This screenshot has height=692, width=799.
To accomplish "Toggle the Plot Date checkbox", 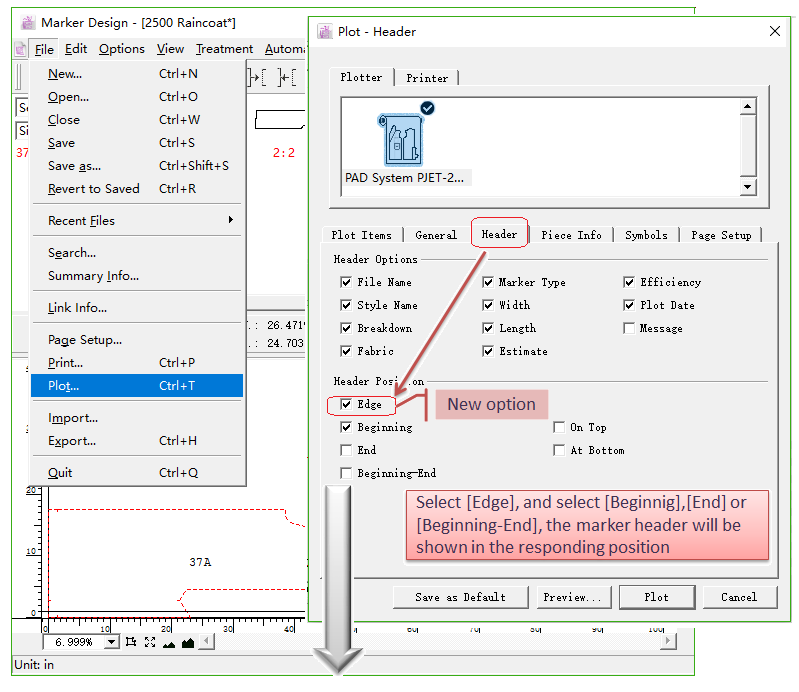I will pos(629,305).
